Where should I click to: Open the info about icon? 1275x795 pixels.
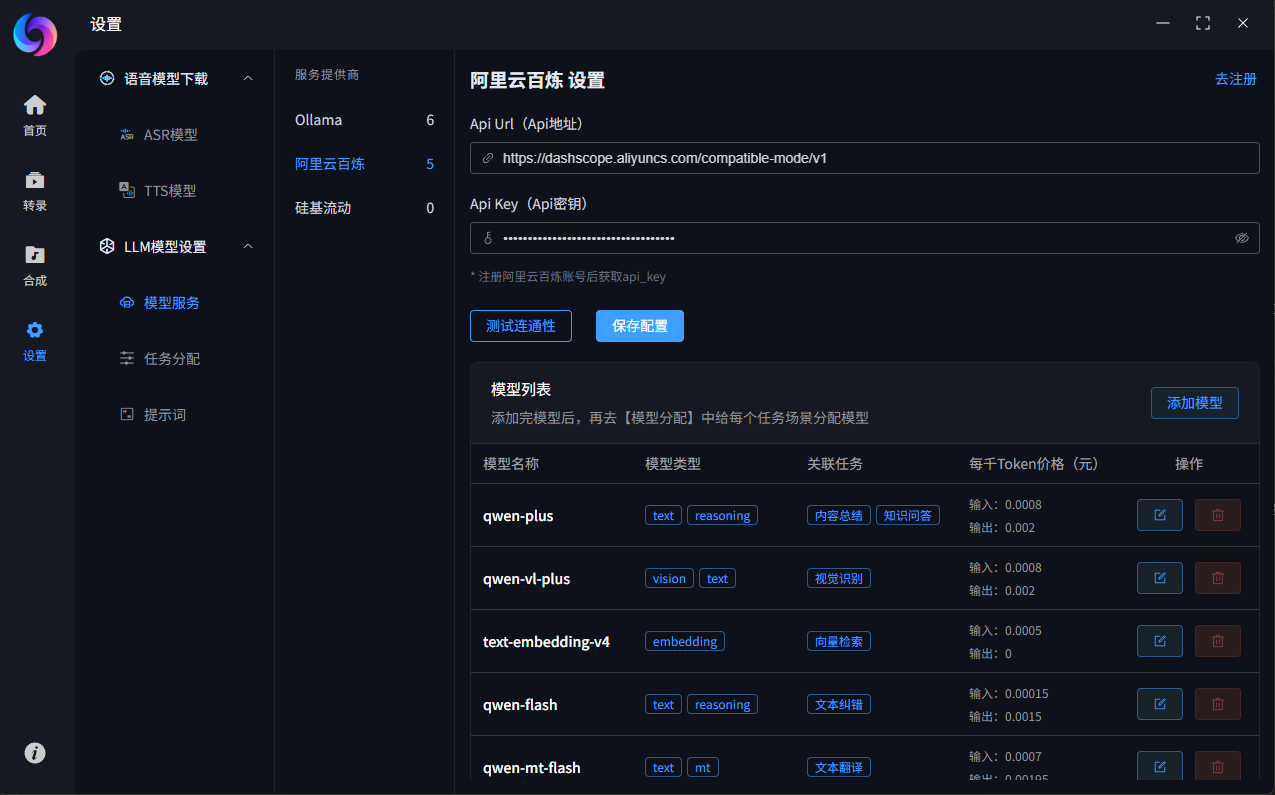tap(35, 753)
